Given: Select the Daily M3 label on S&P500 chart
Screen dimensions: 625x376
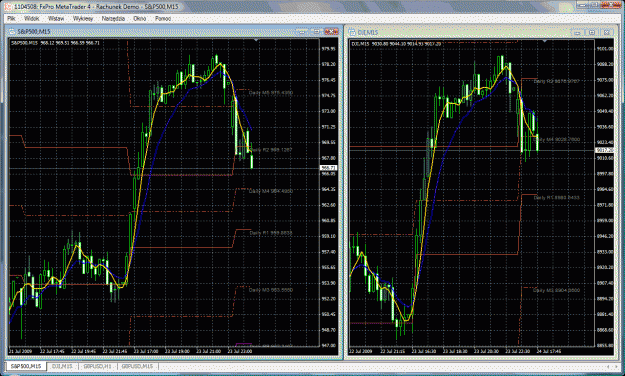Looking at the screenshot, I should tap(271, 290).
